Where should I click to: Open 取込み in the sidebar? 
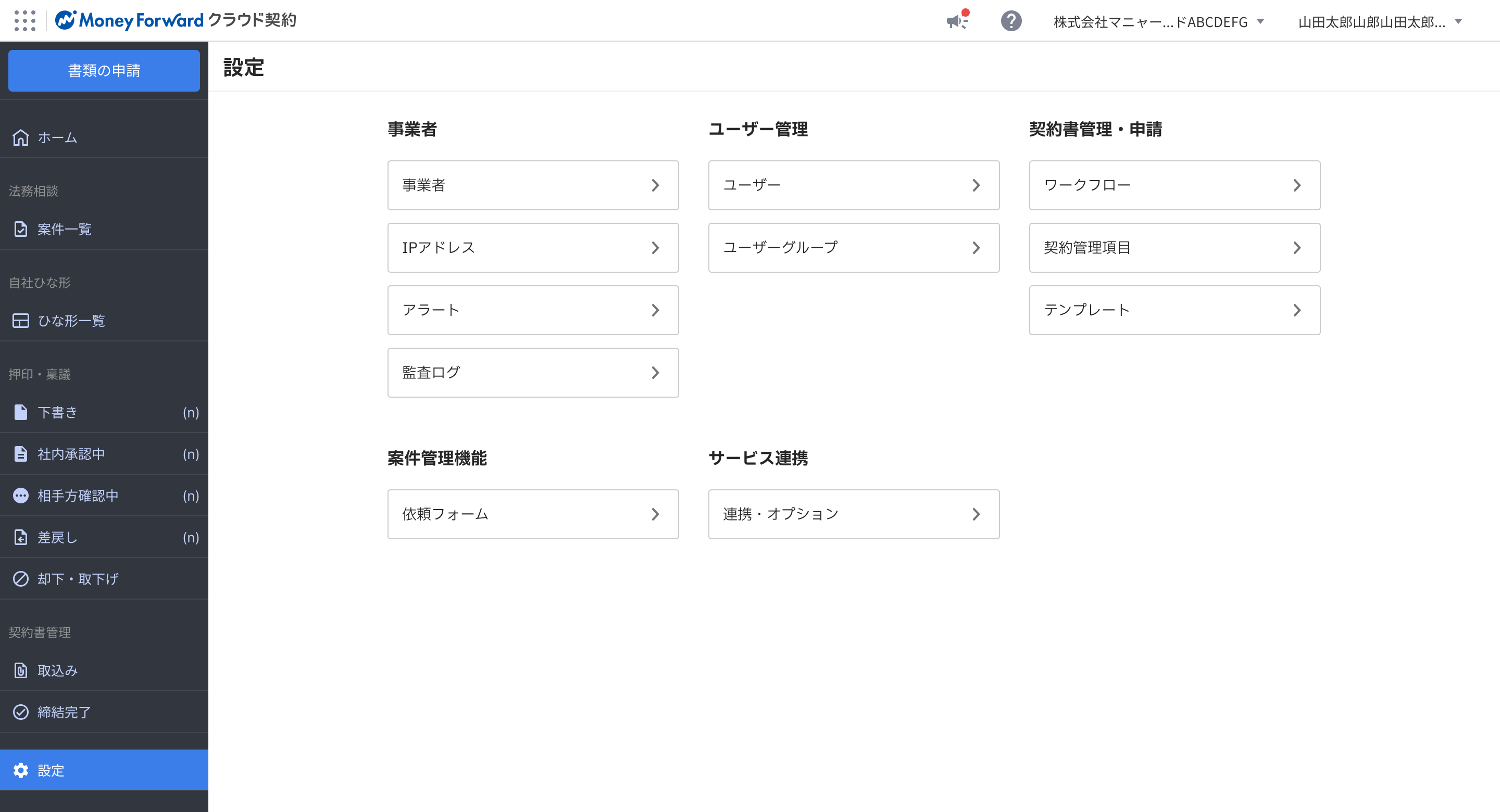[104, 670]
